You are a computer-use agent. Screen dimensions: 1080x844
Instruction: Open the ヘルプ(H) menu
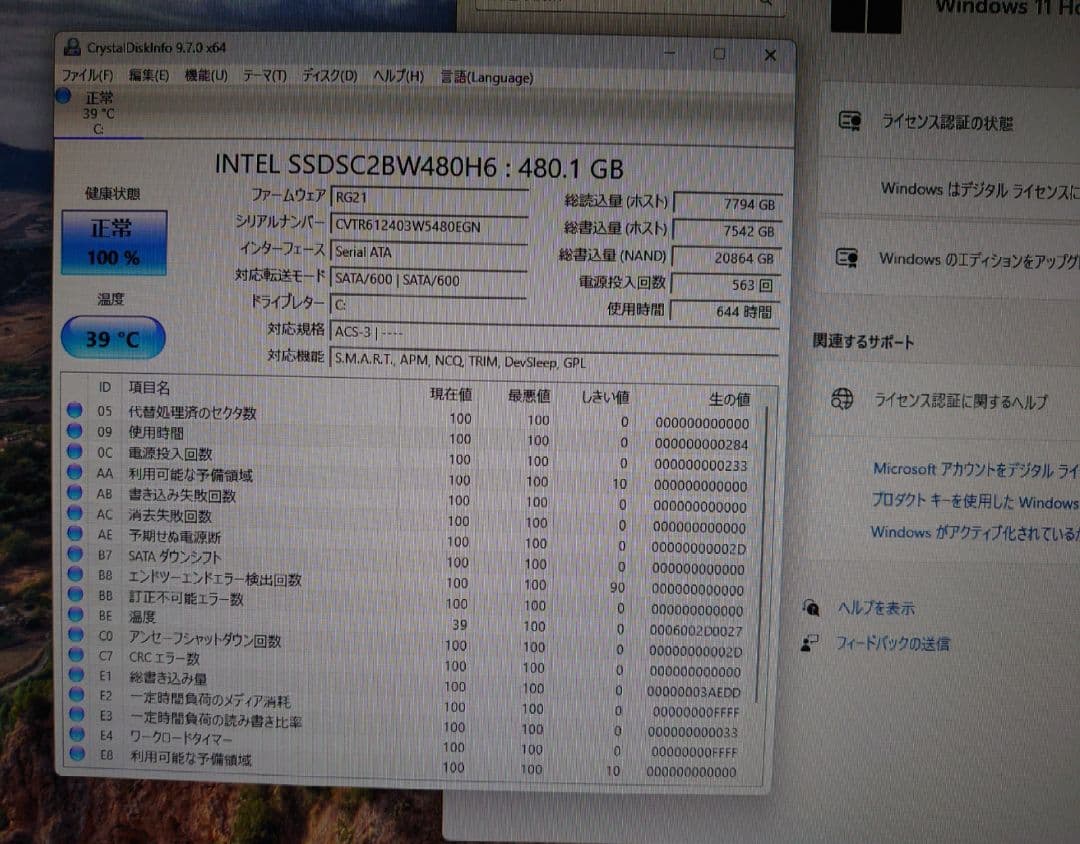coord(398,76)
